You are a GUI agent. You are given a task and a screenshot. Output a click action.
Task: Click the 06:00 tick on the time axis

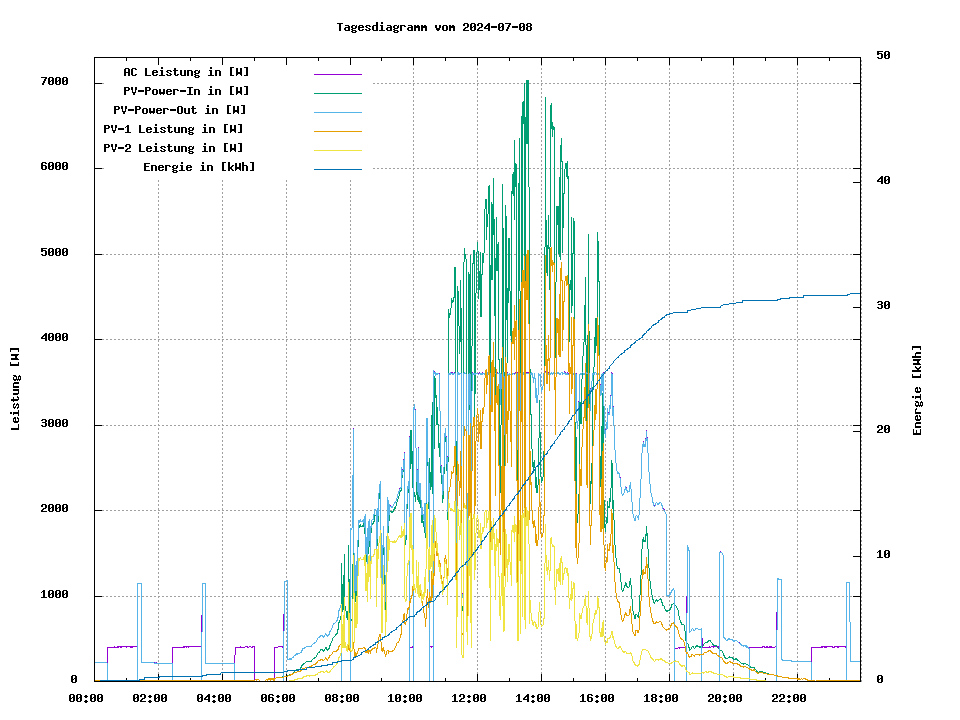[277, 698]
